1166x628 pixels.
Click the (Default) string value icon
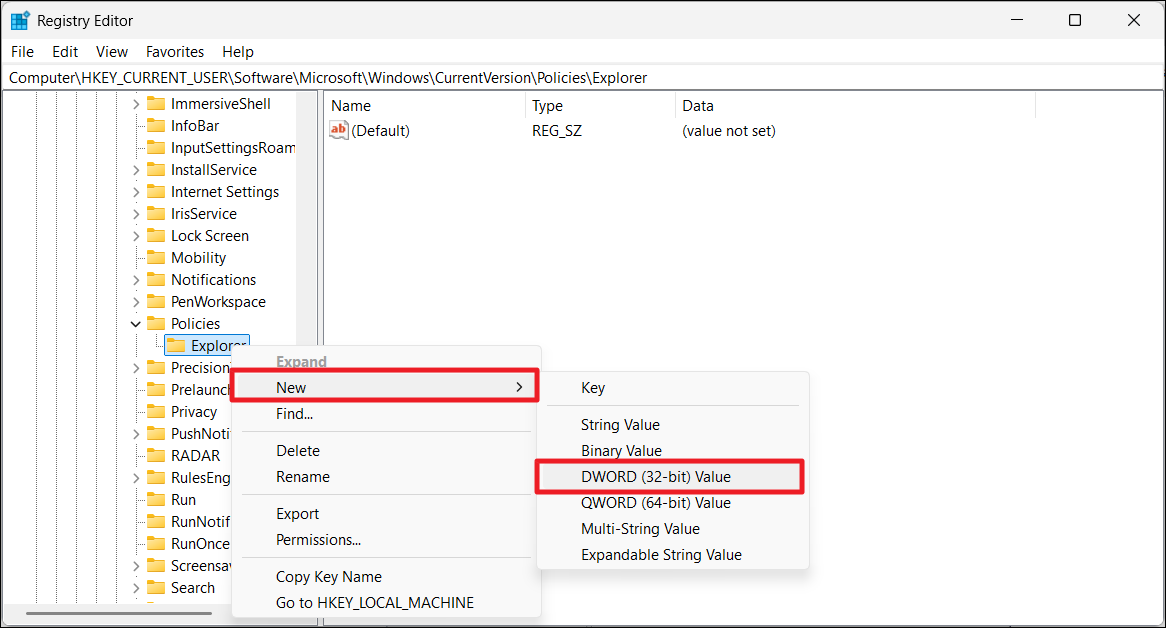339,131
